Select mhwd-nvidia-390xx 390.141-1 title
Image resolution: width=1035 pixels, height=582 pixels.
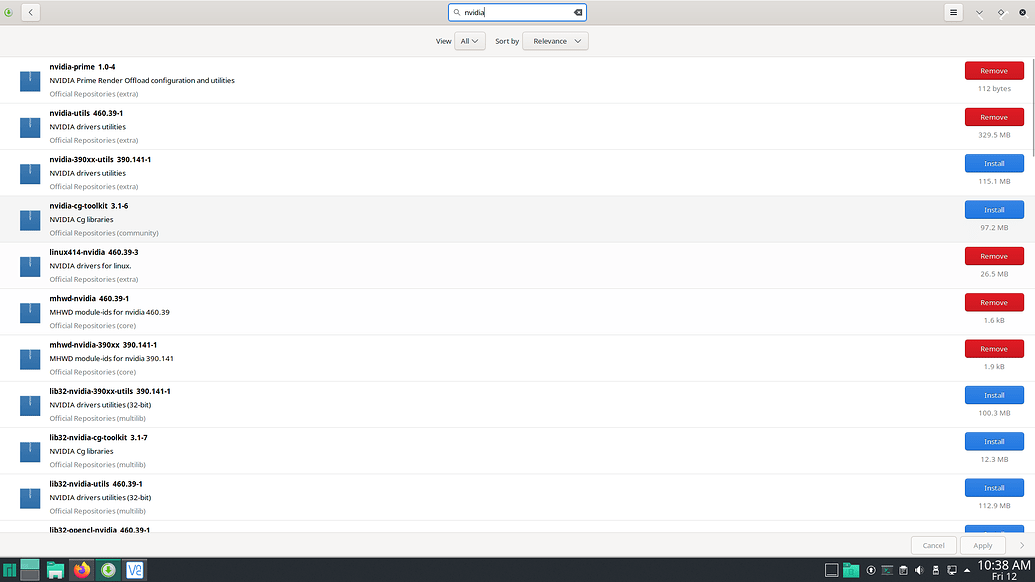[x=103, y=344]
